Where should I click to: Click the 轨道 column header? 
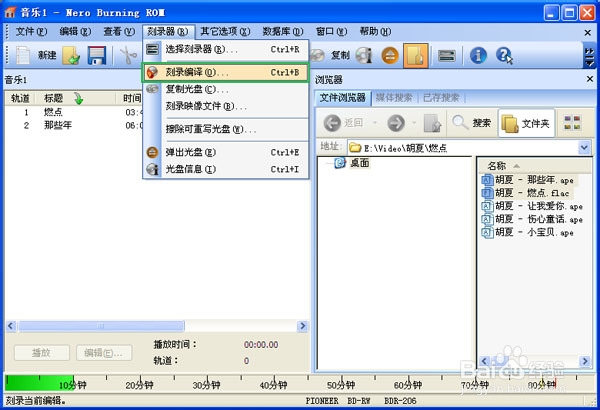pyautogui.click(x=20, y=98)
